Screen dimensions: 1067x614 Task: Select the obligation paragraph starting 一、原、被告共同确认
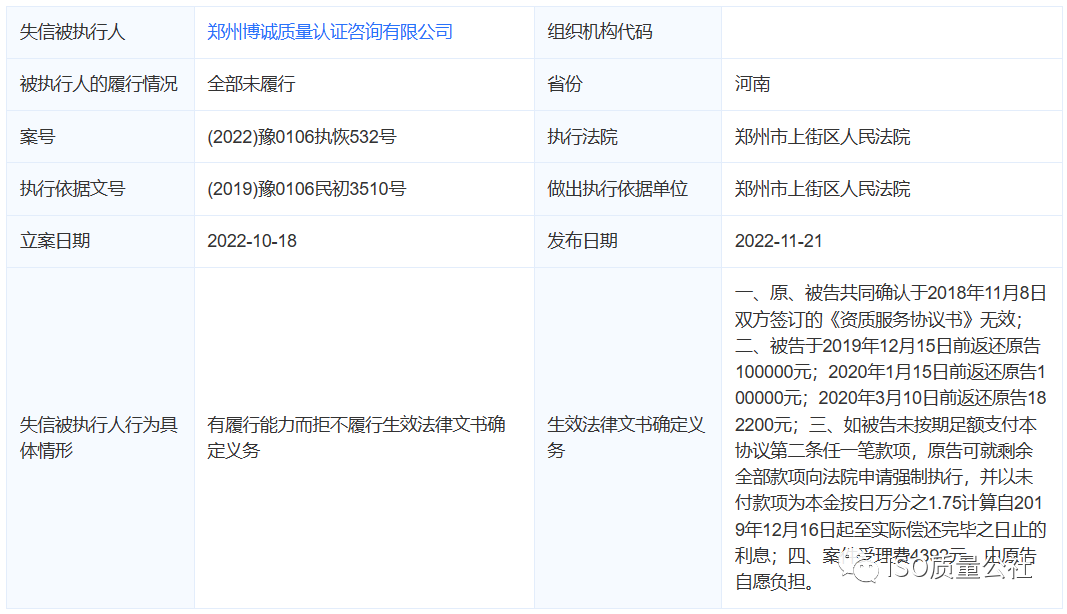click(891, 437)
